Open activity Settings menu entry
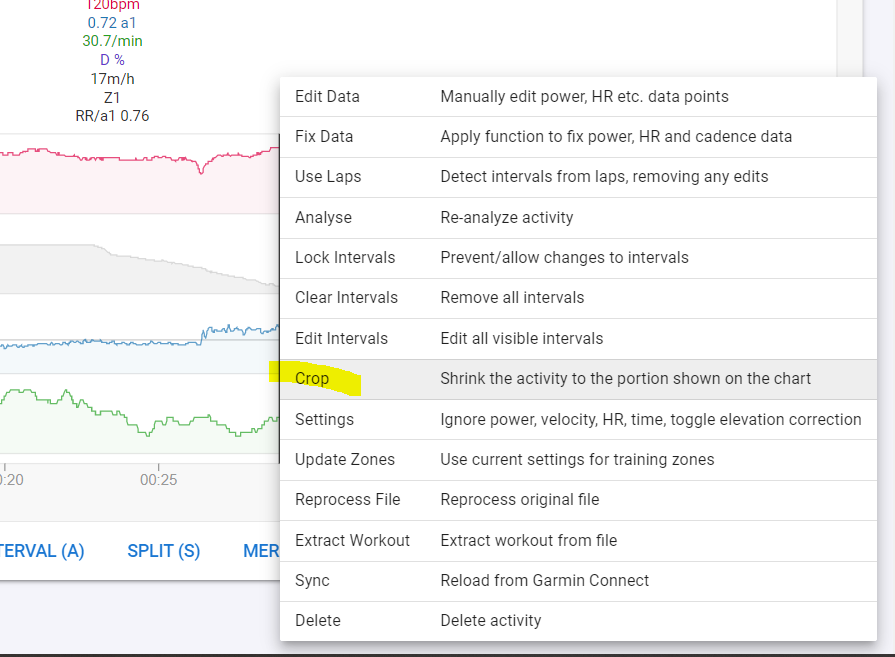The image size is (895, 657). (x=578, y=420)
